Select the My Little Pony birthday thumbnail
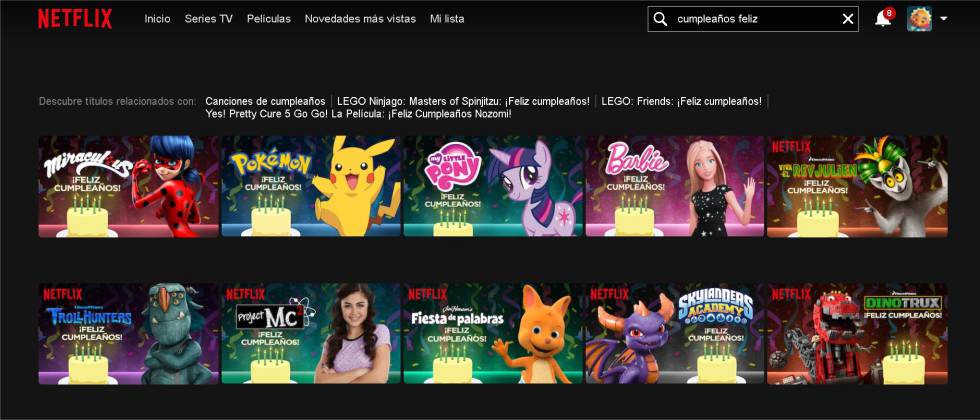980x420 pixels. 493,186
